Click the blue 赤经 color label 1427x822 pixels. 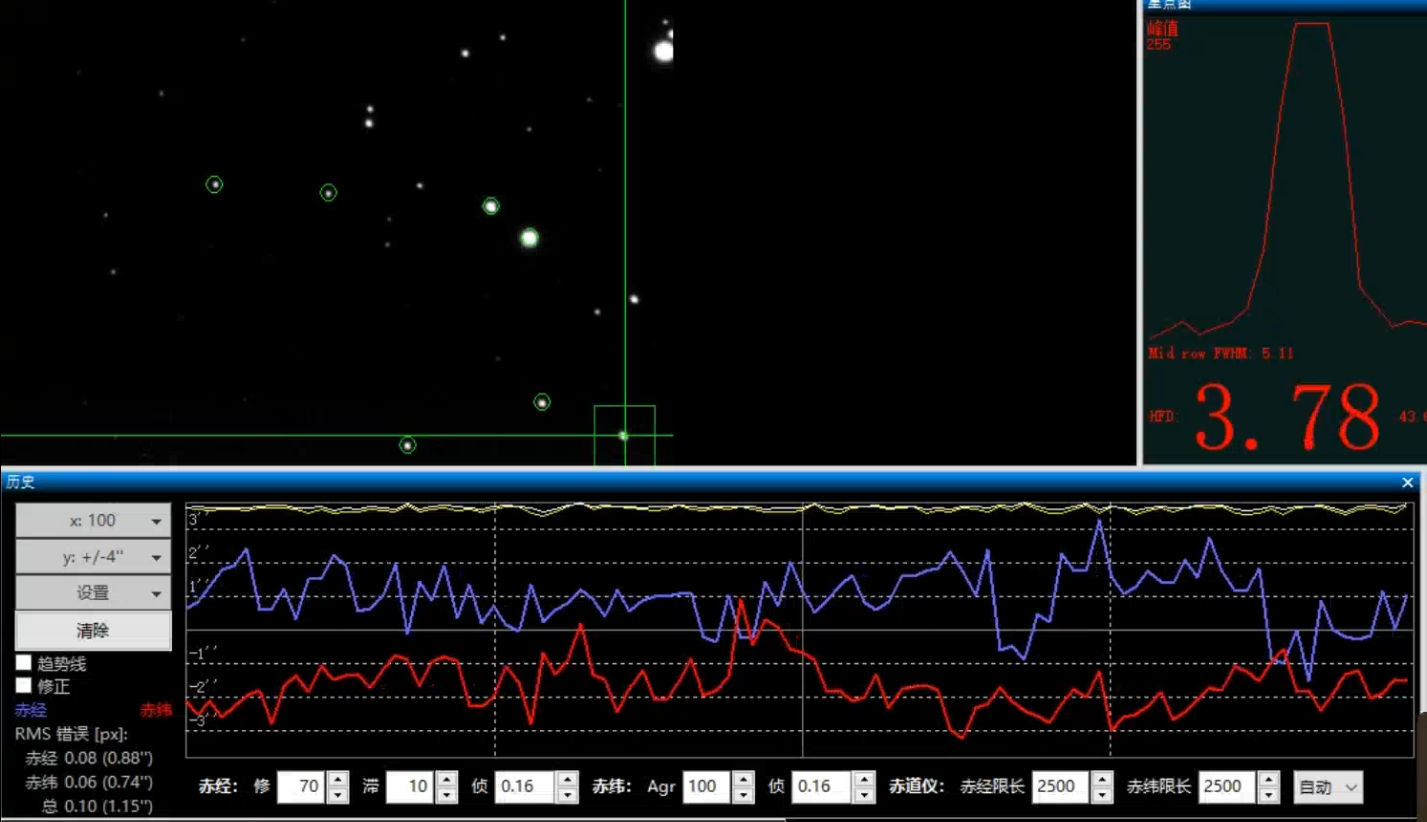pyautogui.click(x=30, y=711)
